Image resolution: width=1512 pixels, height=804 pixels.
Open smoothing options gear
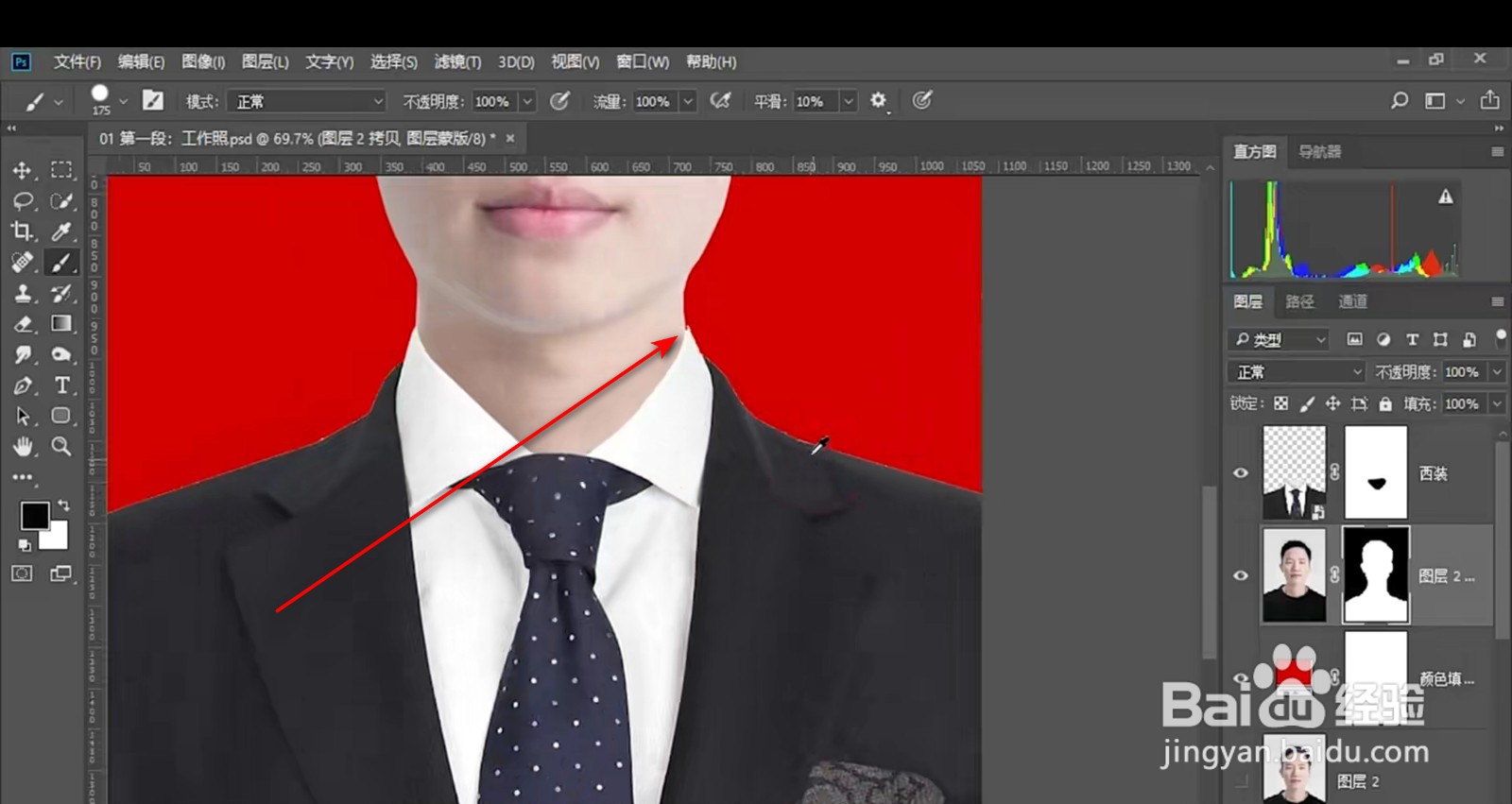pyautogui.click(x=879, y=100)
